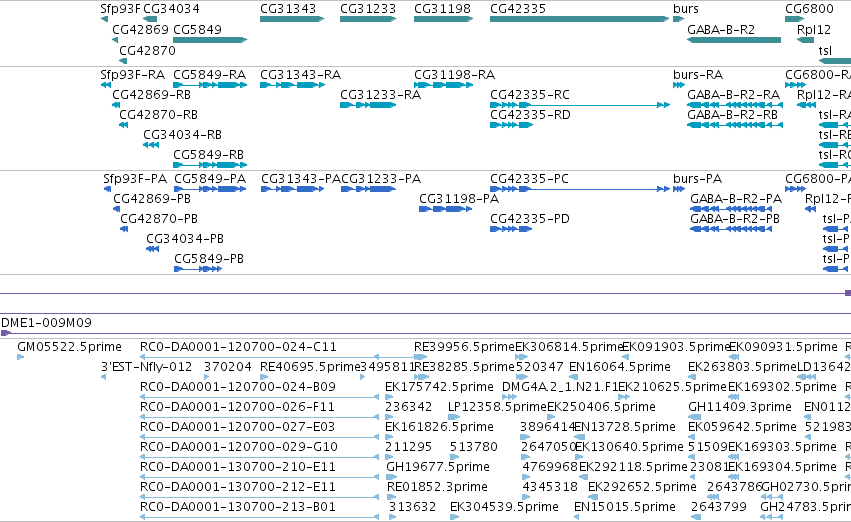The height and width of the screenshot is (522, 851).
Task: Click the RE39956.5prime EST label
Action: 464,347
